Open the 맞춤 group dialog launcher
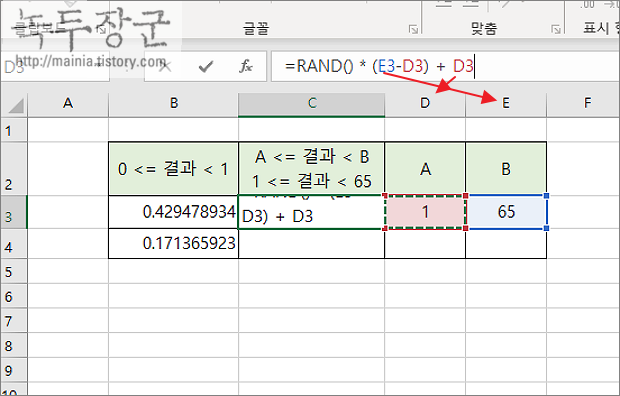 click(556, 29)
